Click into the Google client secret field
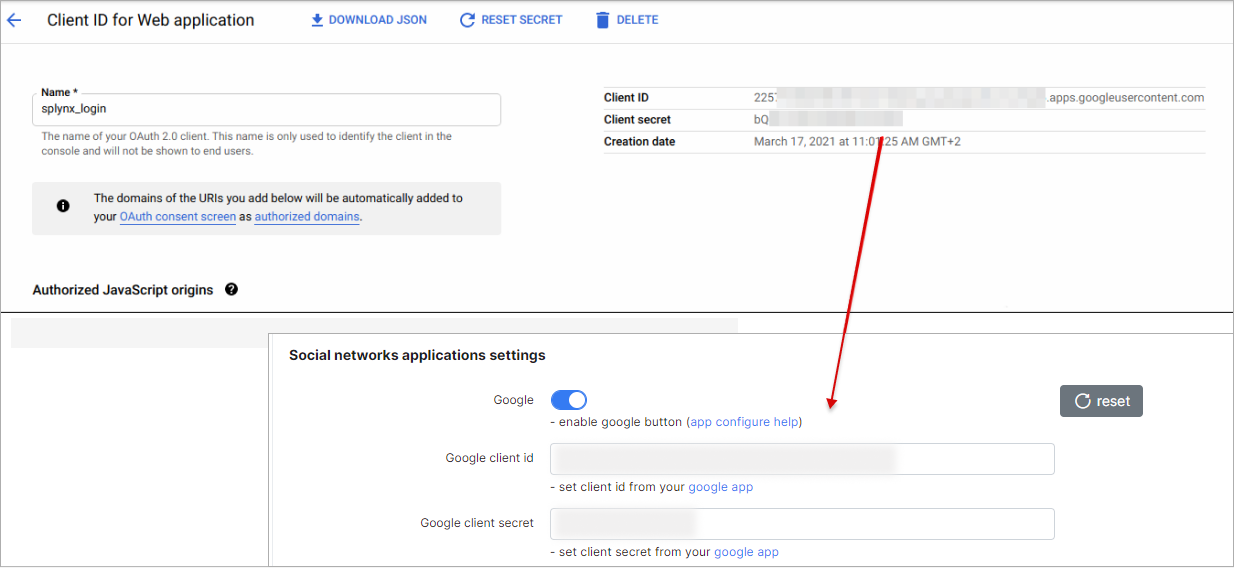Screen dimensions: 1234x568 [802, 523]
